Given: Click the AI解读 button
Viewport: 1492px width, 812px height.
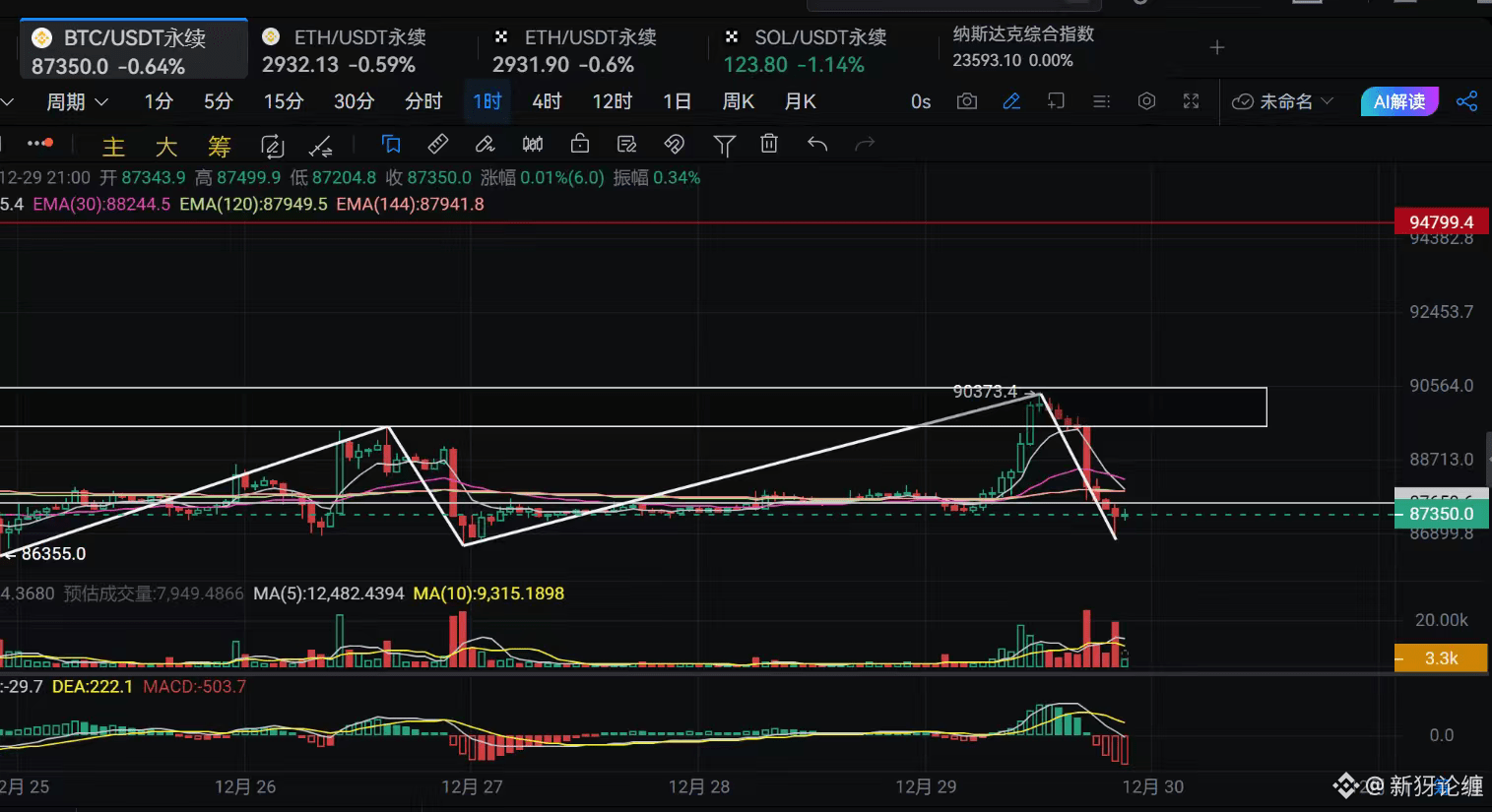Looking at the screenshot, I should (x=1399, y=101).
